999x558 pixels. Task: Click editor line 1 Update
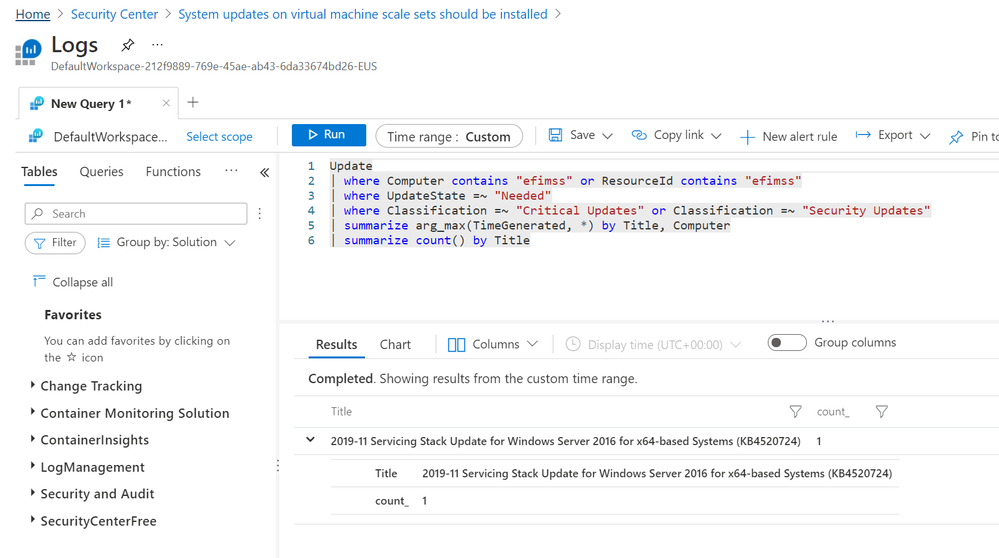click(350, 166)
